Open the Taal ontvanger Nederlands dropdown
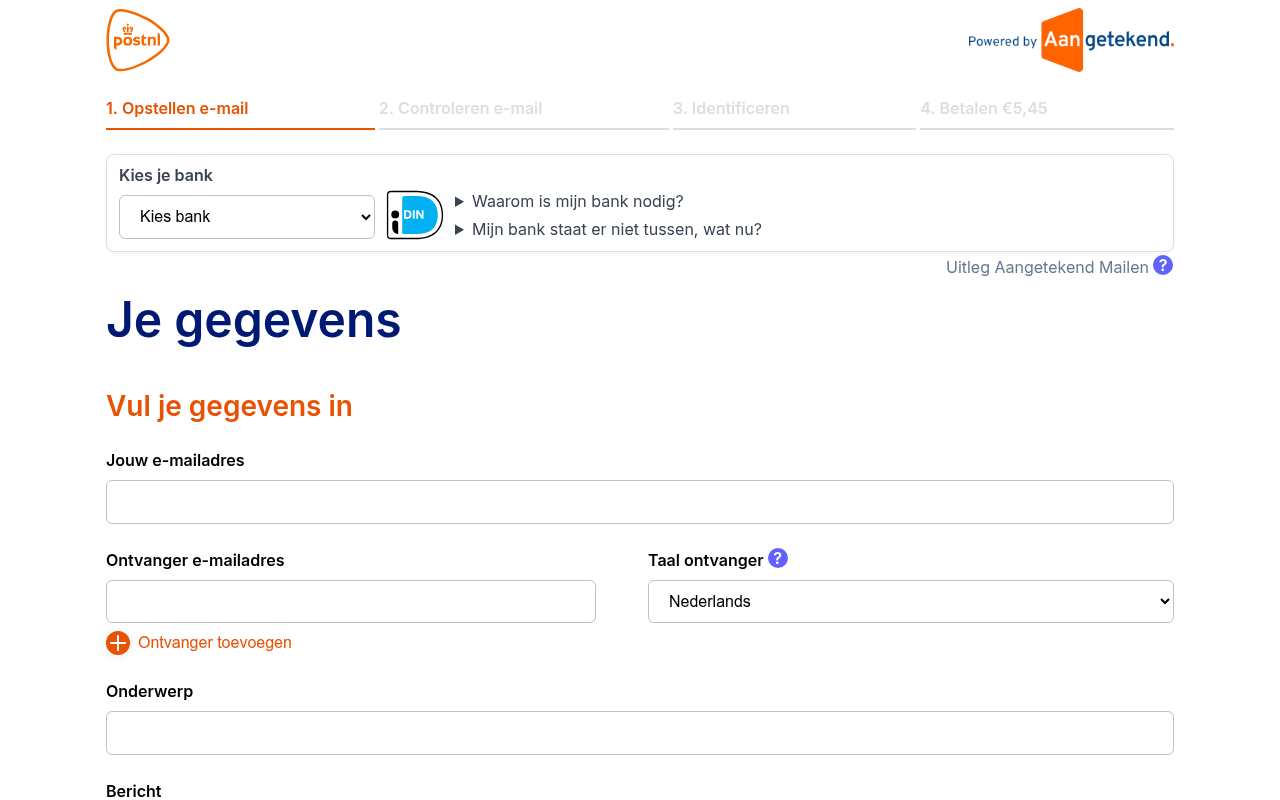Image resolution: width=1280 pixels, height=800 pixels. [911, 601]
